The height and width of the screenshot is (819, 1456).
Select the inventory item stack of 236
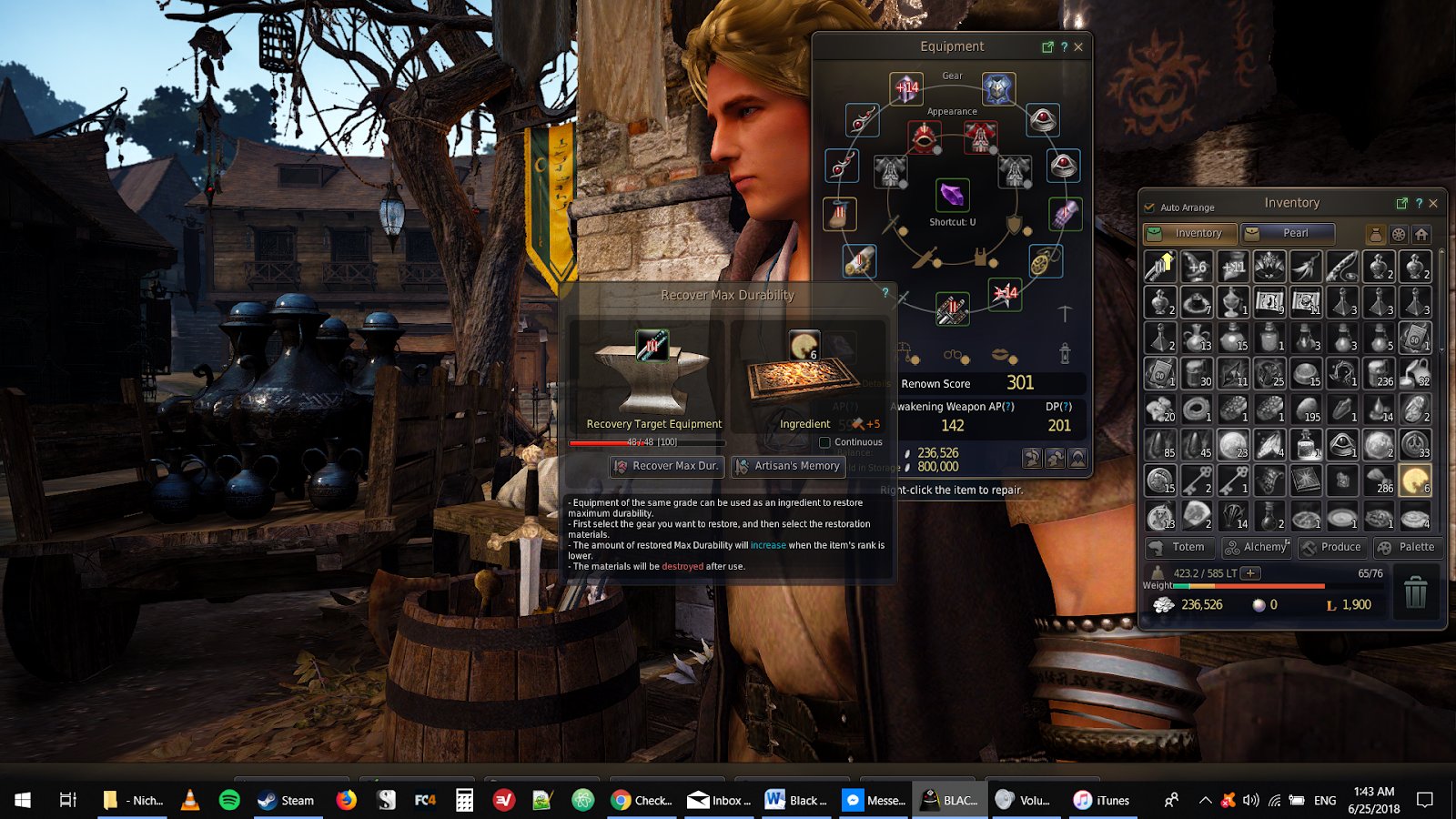point(1379,372)
